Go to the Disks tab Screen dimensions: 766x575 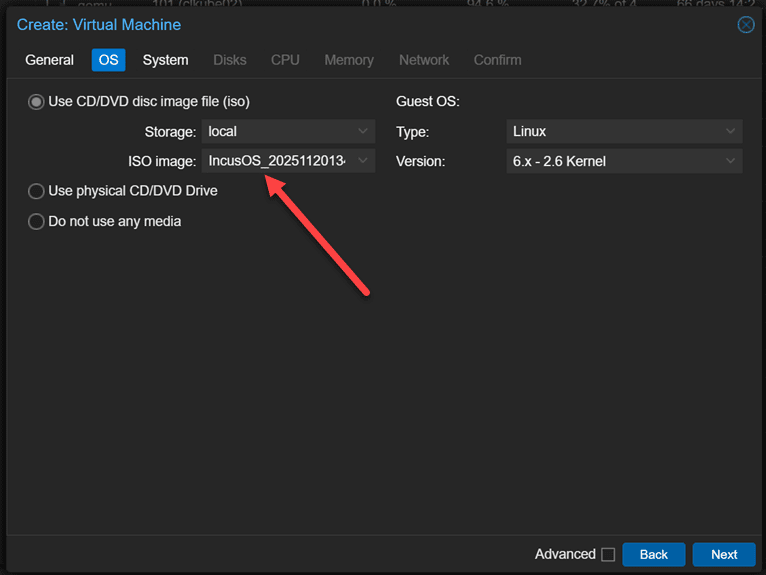coord(230,60)
